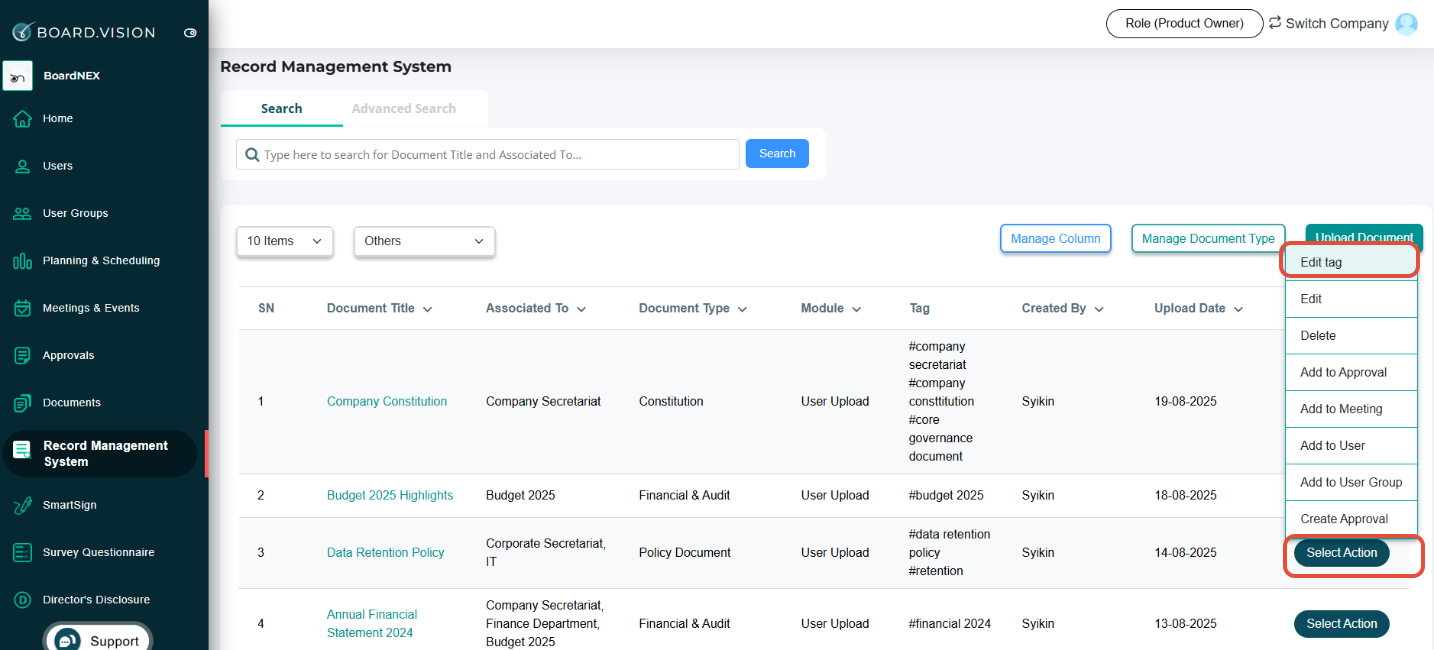Open the Budget 2025 Highlights link
This screenshot has width=1434, height=650.
[x=390, y=496]
